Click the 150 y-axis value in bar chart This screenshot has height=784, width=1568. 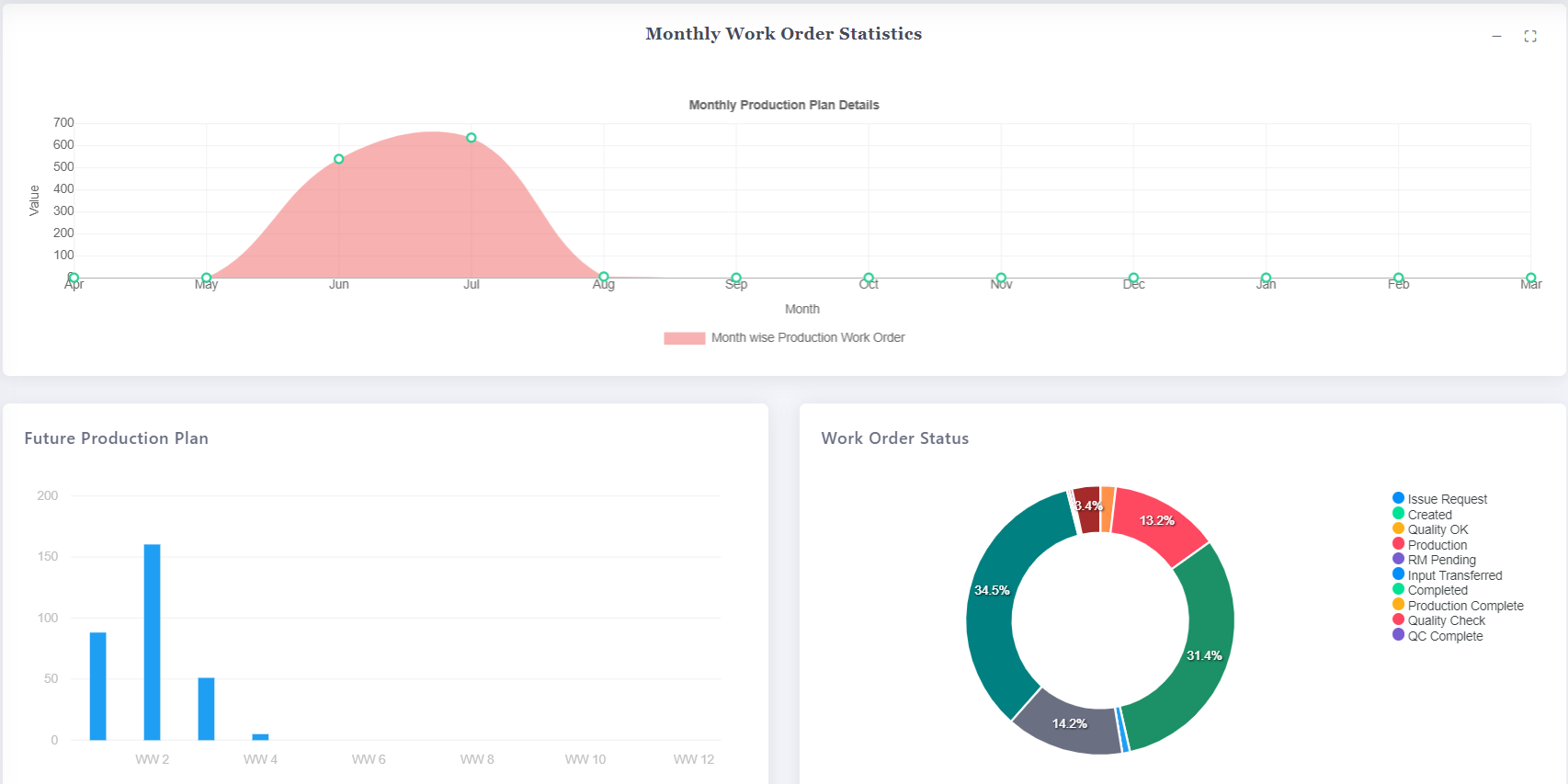[47, 556]
